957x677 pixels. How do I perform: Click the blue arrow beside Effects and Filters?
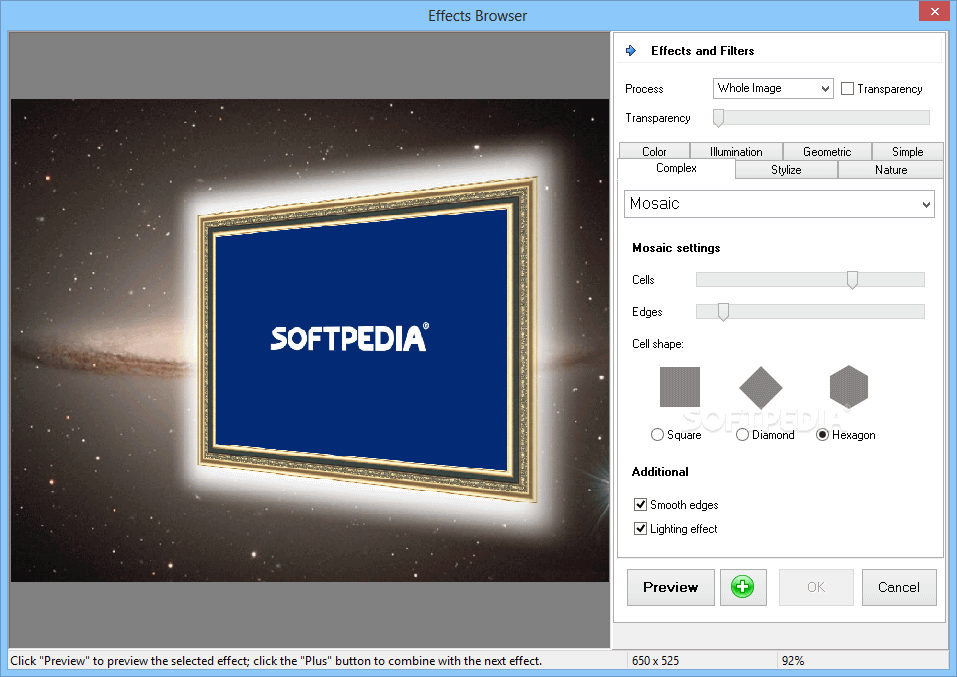click(x=631, y=51)
